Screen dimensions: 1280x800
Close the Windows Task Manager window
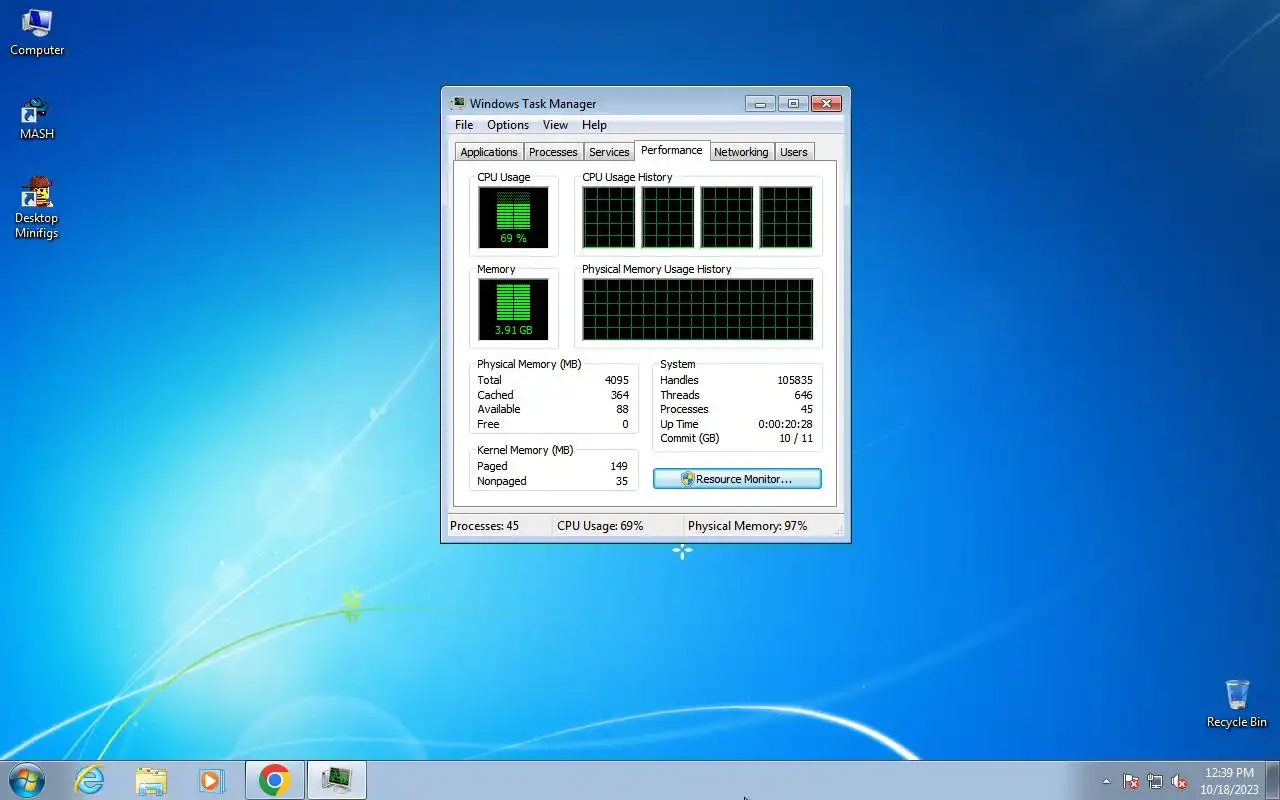826,103
